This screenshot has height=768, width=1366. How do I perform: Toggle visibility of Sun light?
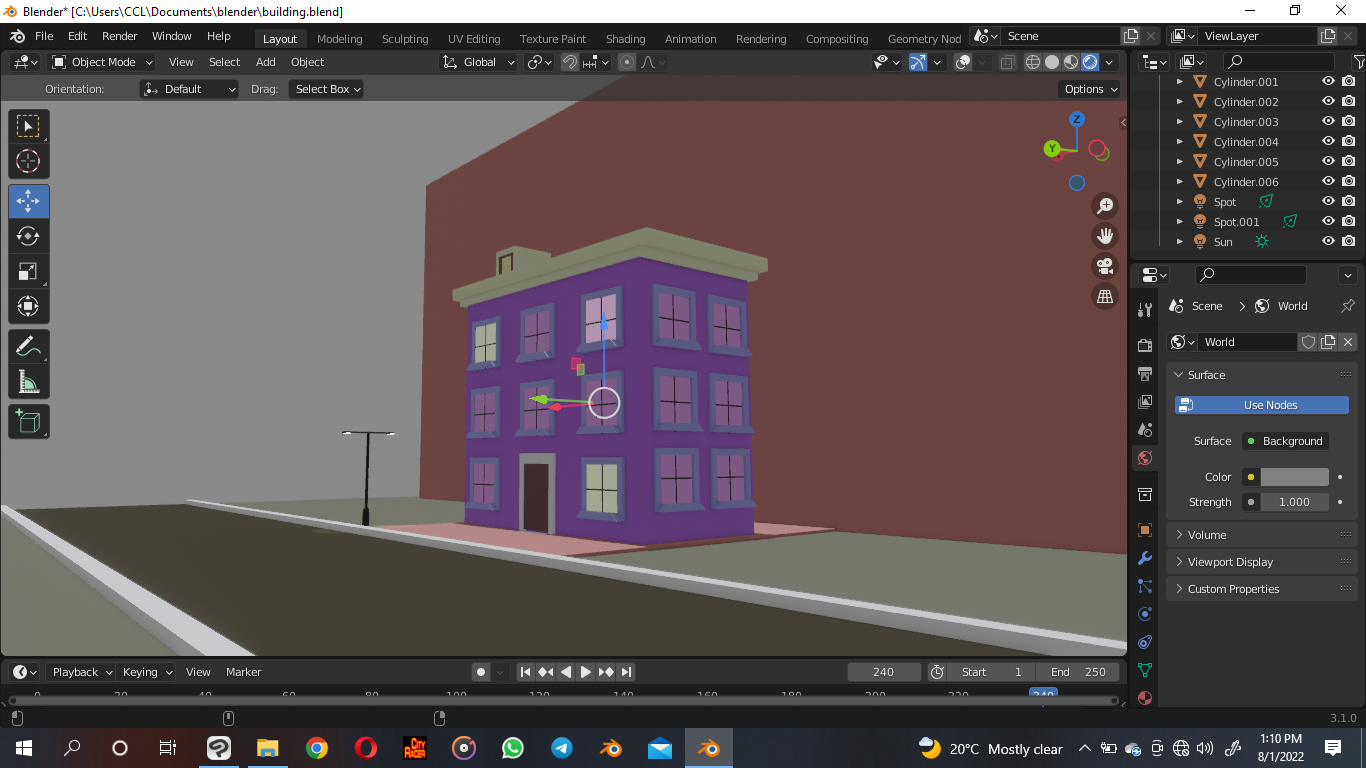1328,242
